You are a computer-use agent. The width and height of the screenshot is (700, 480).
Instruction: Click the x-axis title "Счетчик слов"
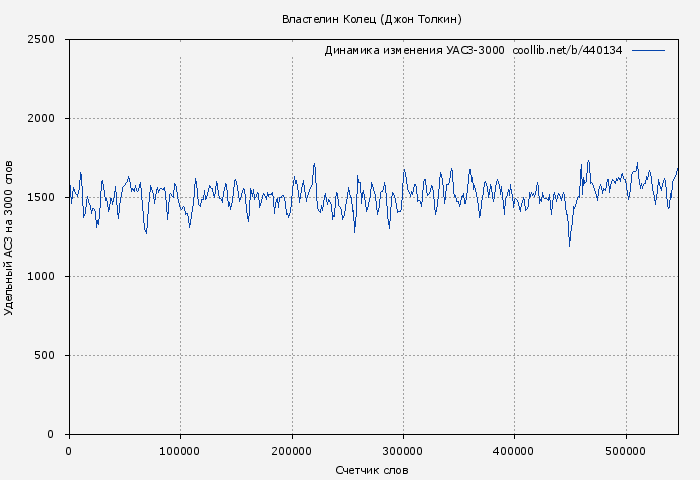point(372,470)
